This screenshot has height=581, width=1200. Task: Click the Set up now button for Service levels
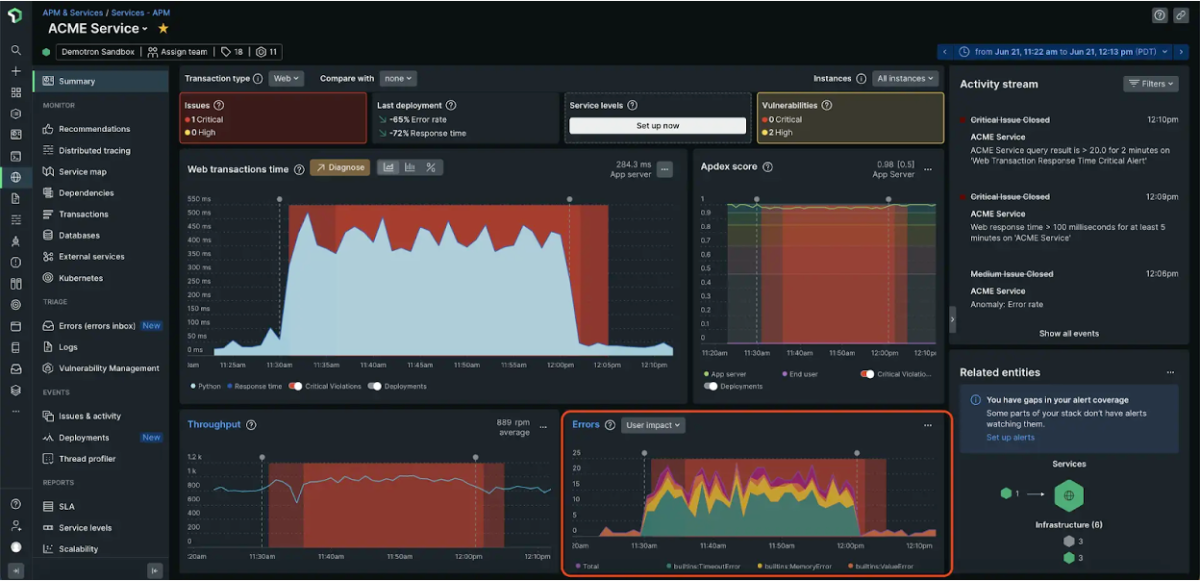(x=657, y=125)
